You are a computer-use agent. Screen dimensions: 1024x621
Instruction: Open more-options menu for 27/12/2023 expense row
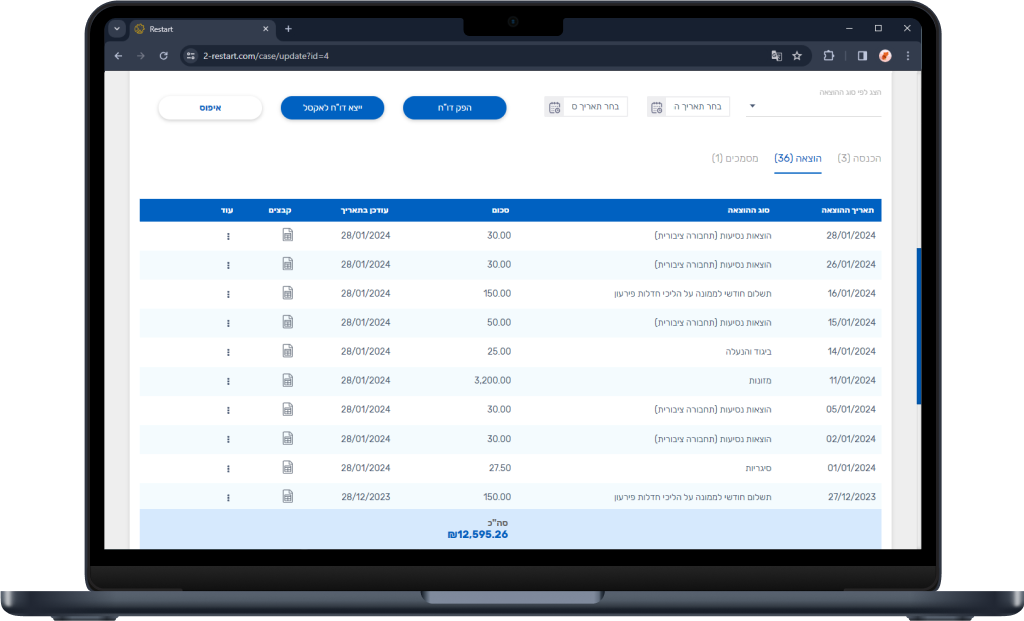click(228, 498)
